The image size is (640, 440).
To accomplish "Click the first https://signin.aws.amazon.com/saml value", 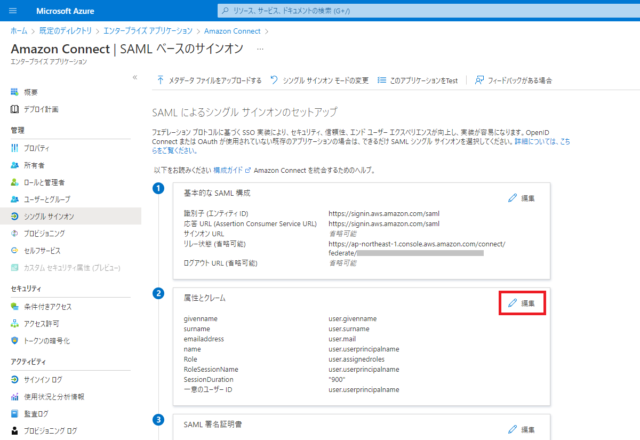I will [384, 213].
